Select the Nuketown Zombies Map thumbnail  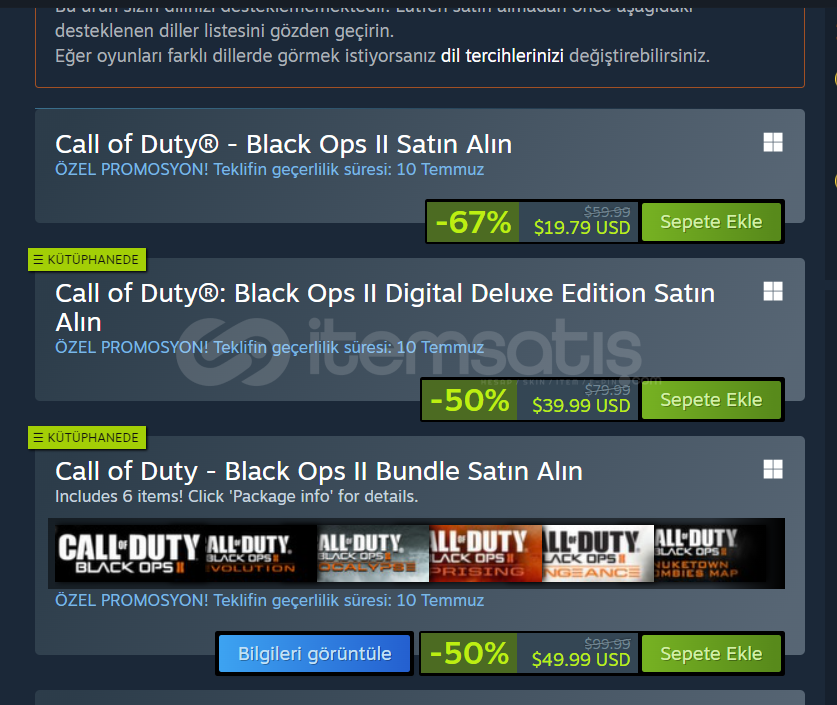pyautogui.click(x=710, y=553)
